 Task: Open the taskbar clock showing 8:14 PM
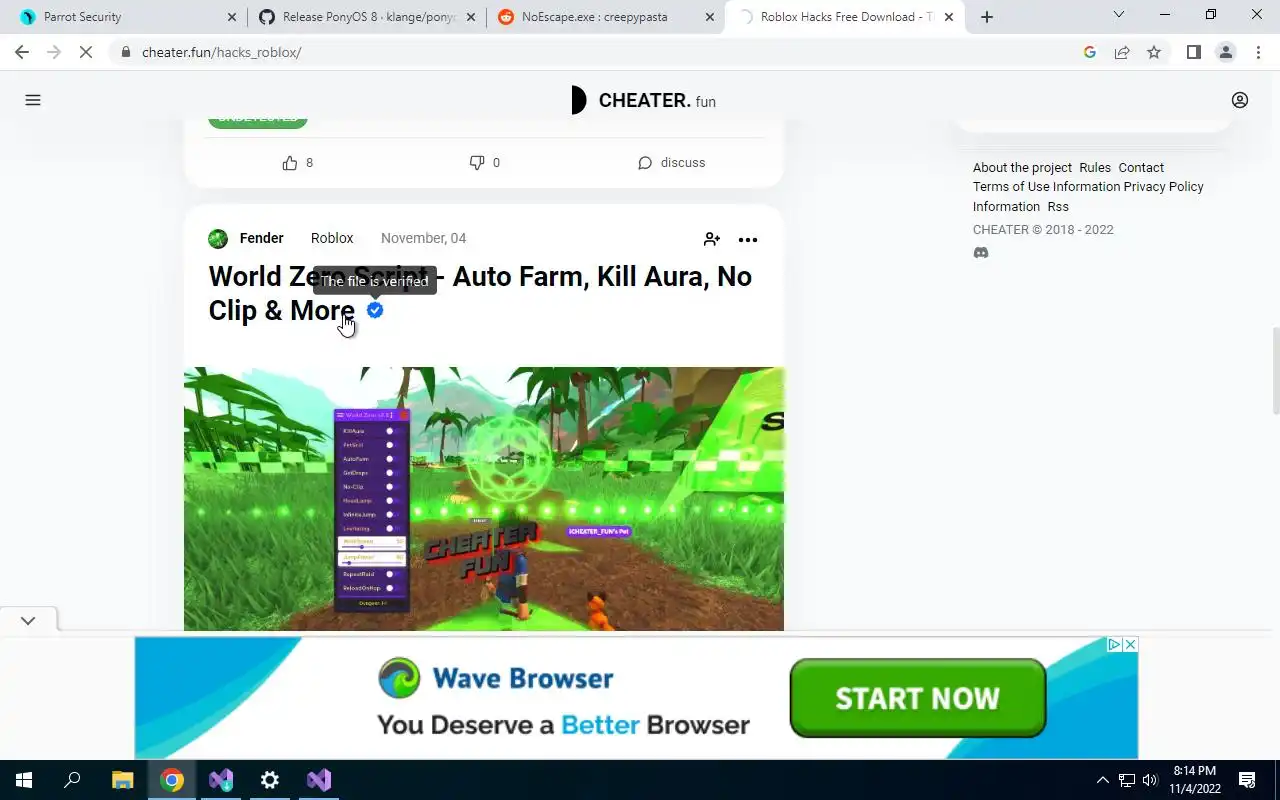[x=1195, y=780]
